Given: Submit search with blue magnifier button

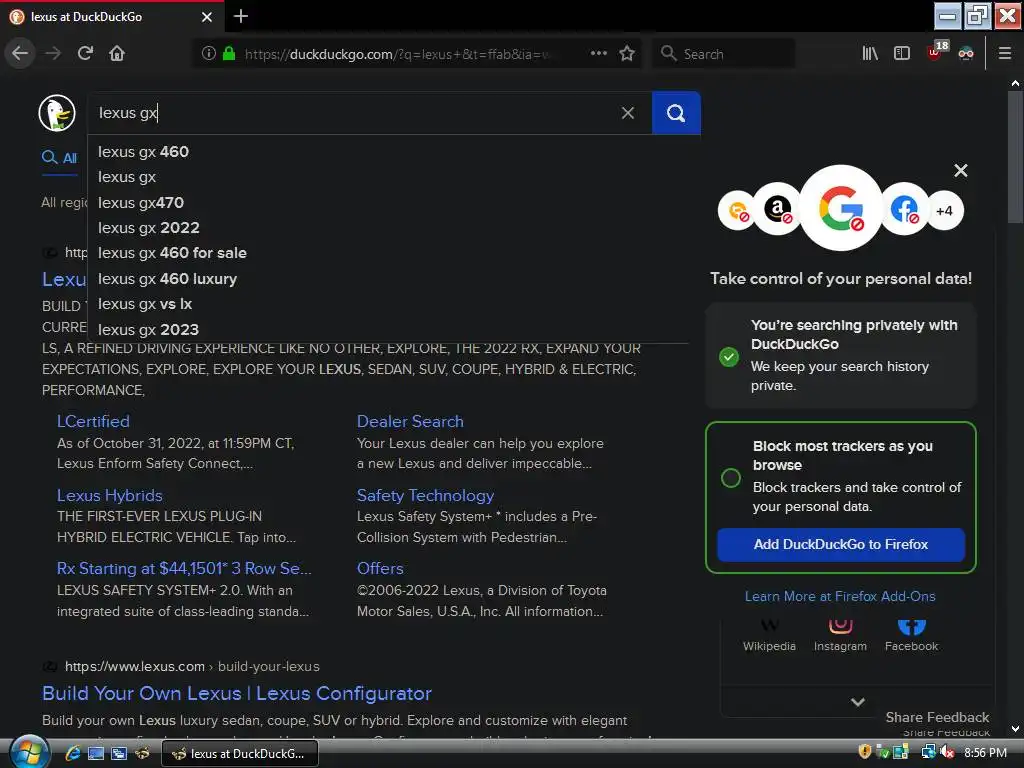Looking at the screenshot, I should 676,113.
